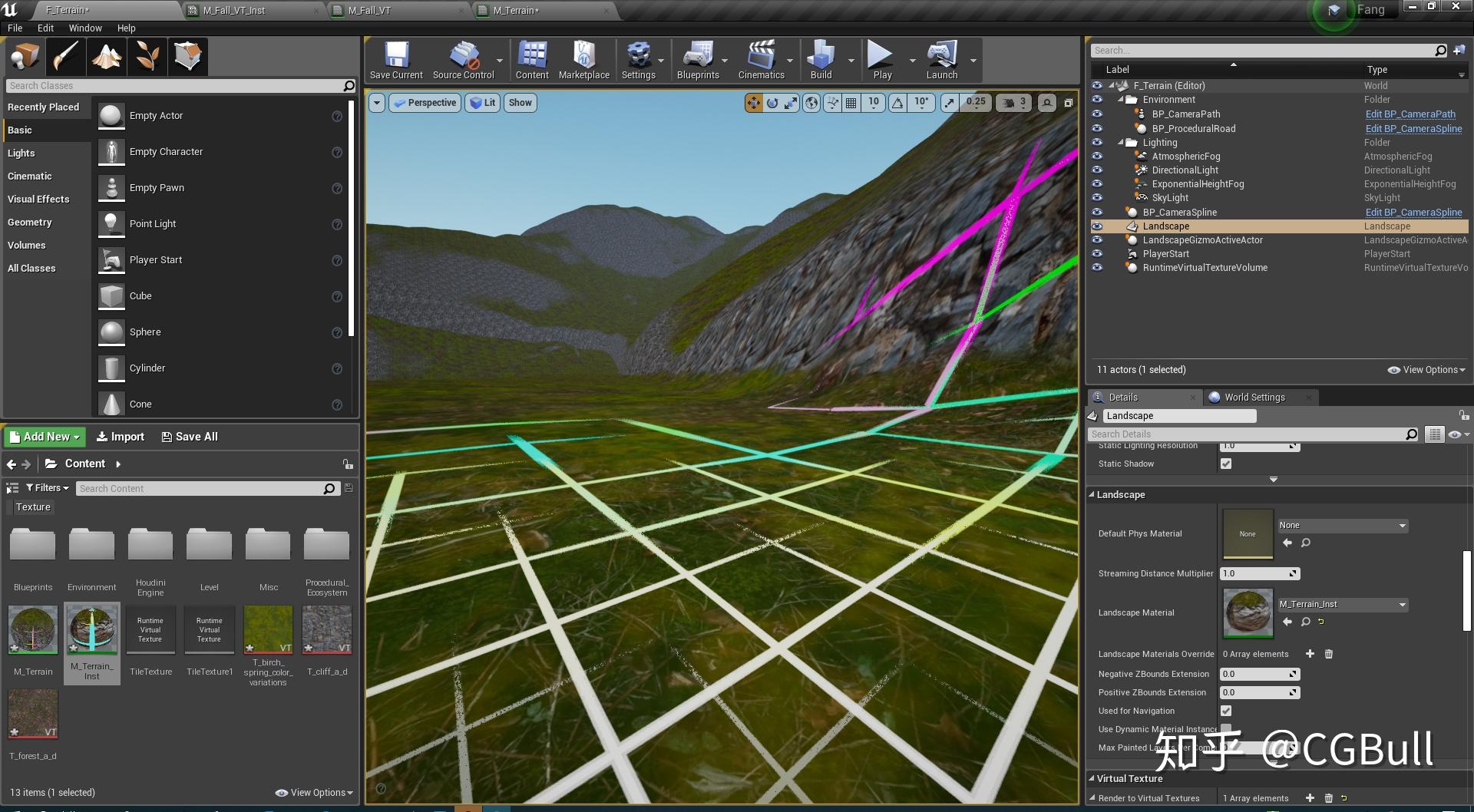Adjust the camera speed slider showing 0.25

(975, 102)
